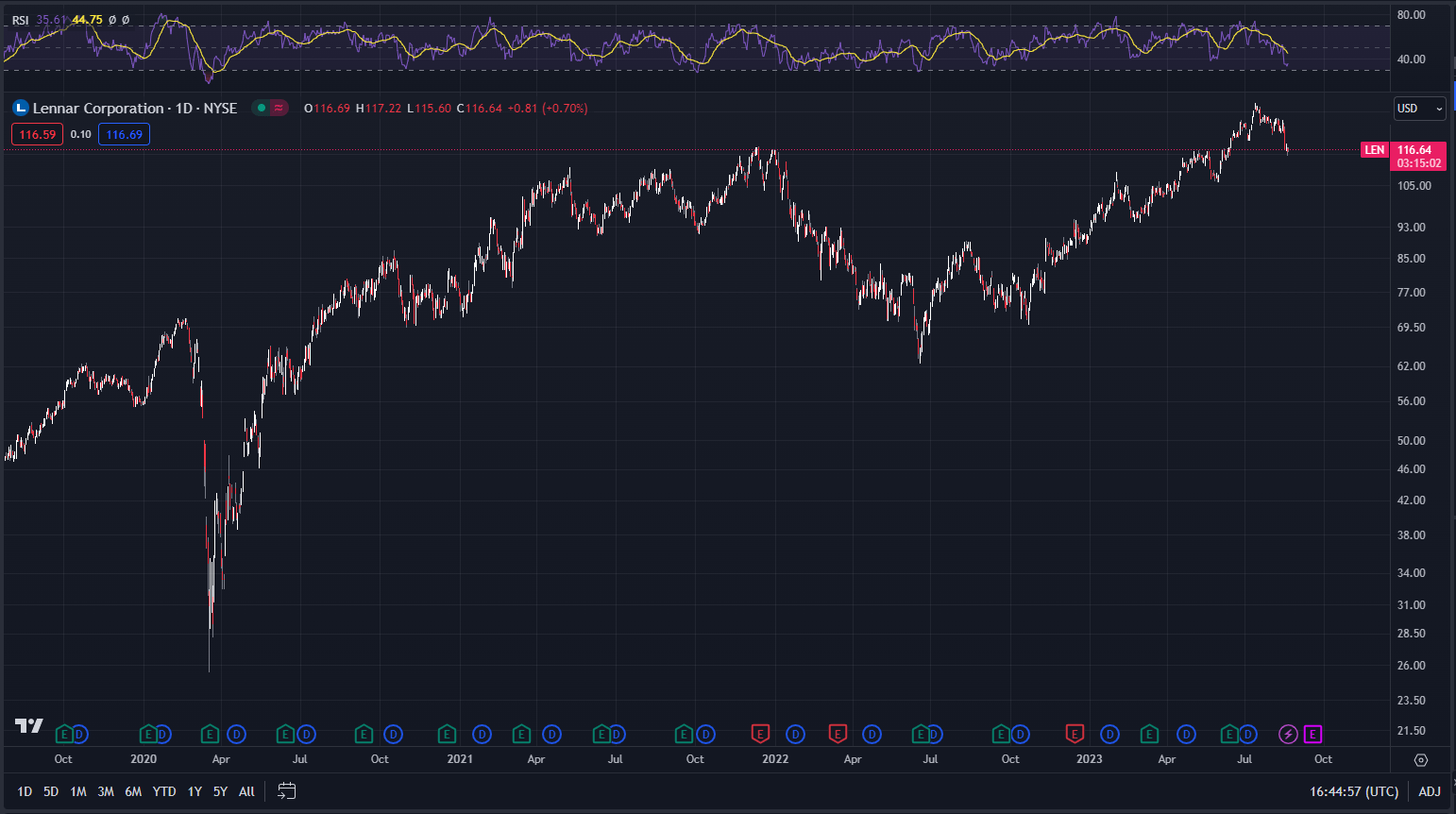
Task: Select the 1Y time range
Action: point(195,791)
